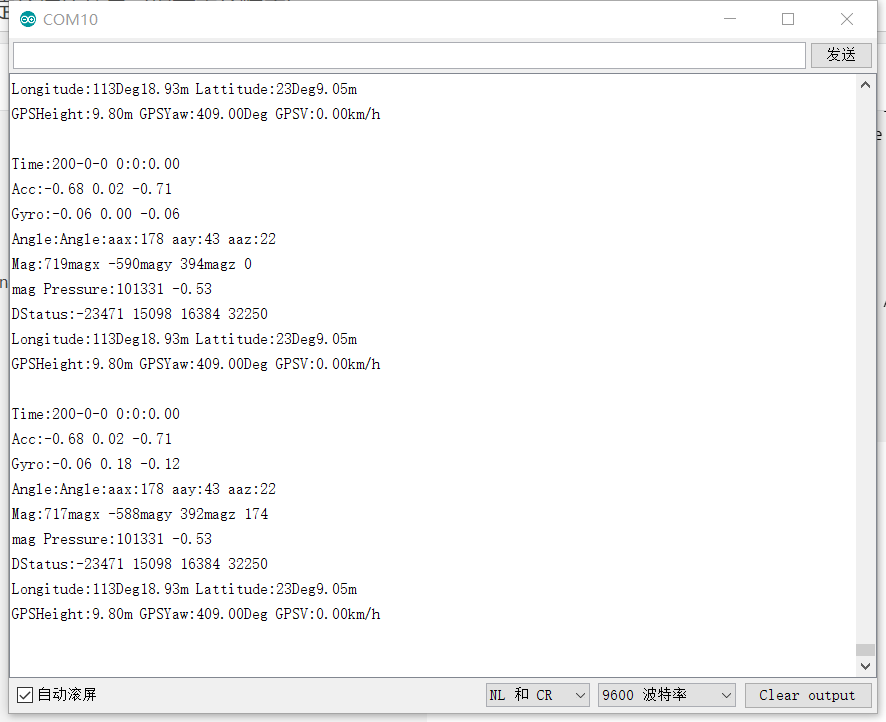Click the scrollbar down arrow
886x722 pixels.
(x=866, y=665)
